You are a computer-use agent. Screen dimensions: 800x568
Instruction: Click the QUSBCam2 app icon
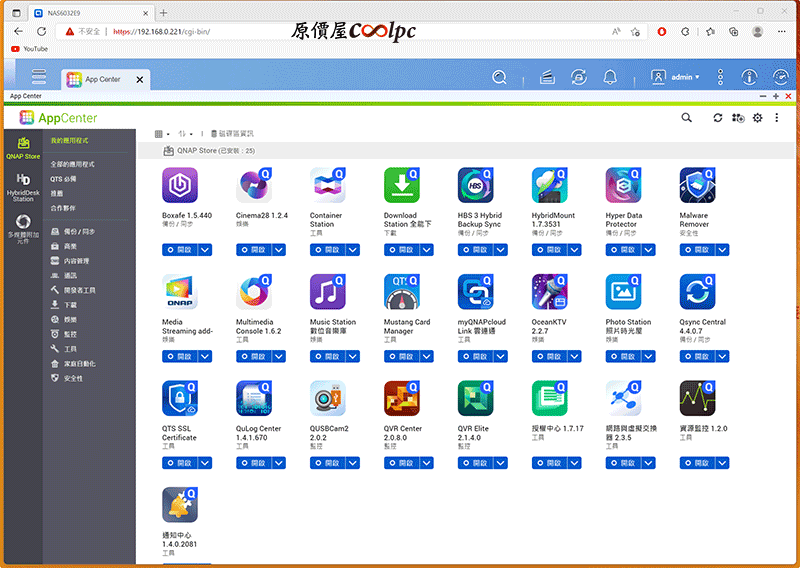click(328, 399)
